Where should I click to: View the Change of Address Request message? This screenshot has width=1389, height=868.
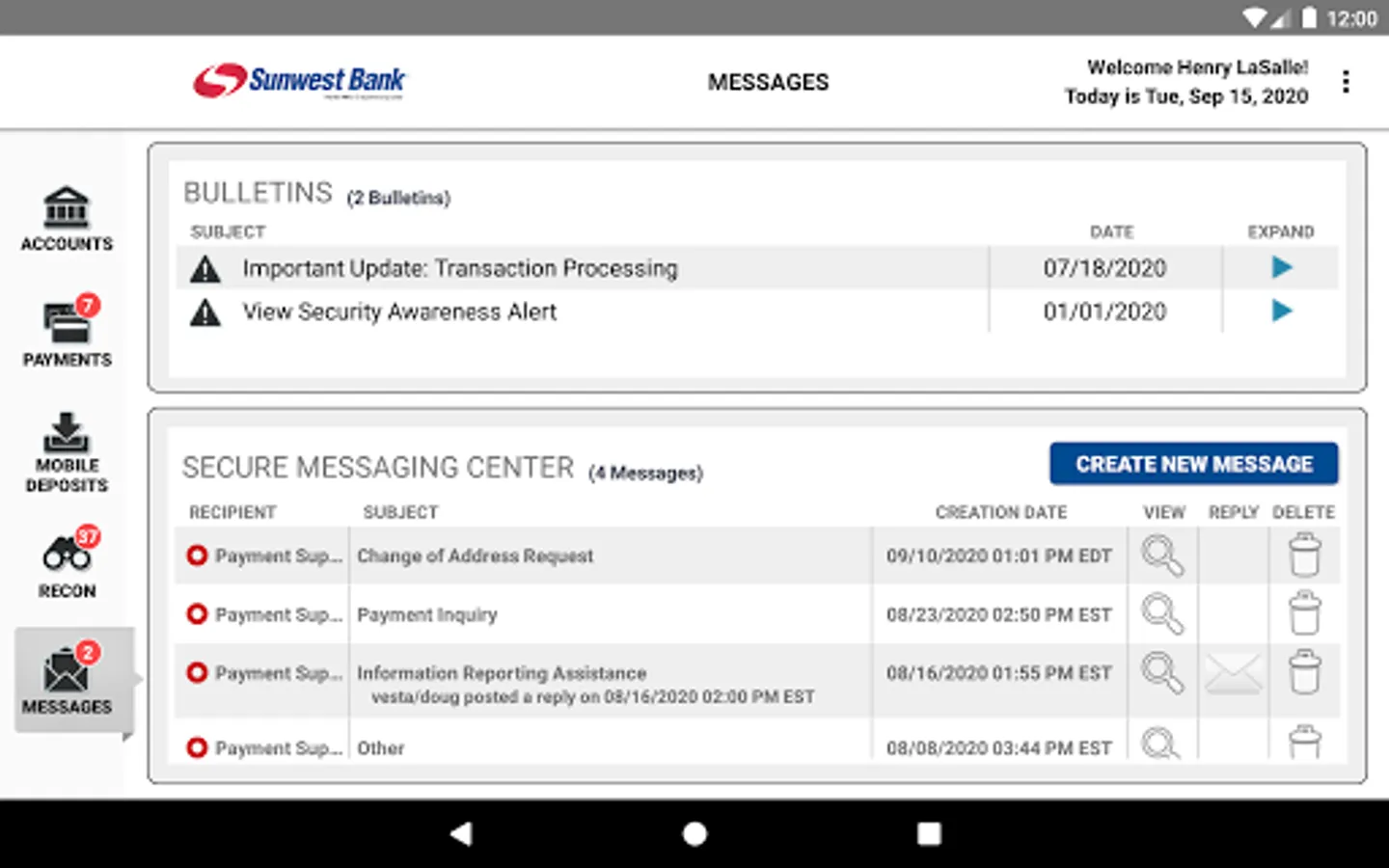[1162, 556]
